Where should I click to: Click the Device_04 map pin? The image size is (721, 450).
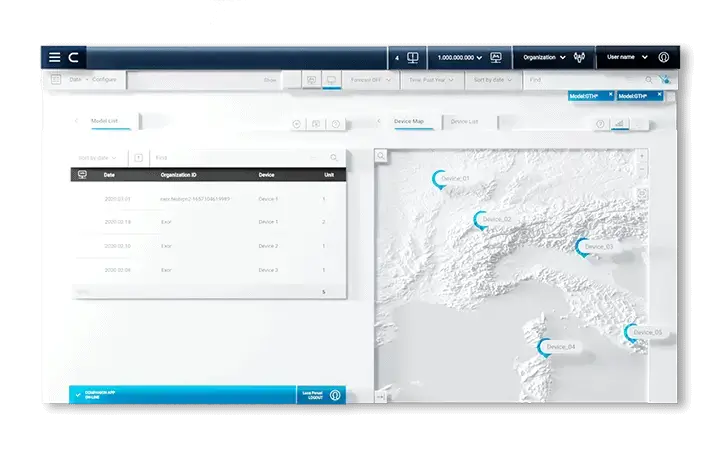coord(545,347)
